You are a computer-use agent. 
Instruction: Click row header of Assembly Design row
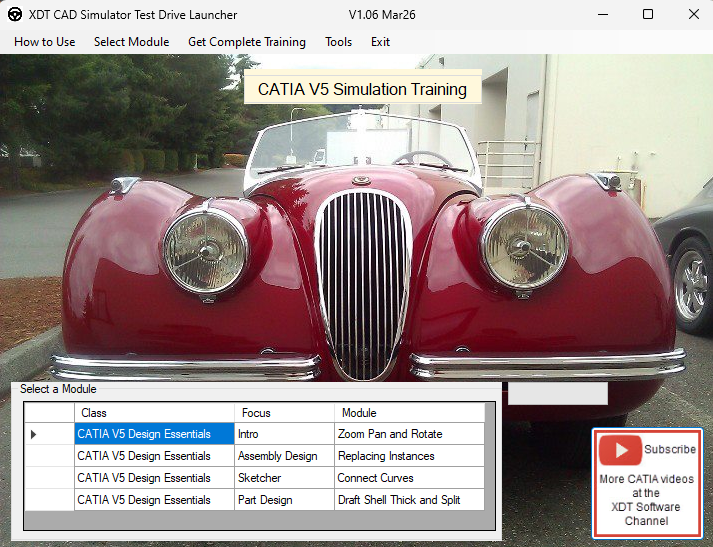[x=49, y=456]
